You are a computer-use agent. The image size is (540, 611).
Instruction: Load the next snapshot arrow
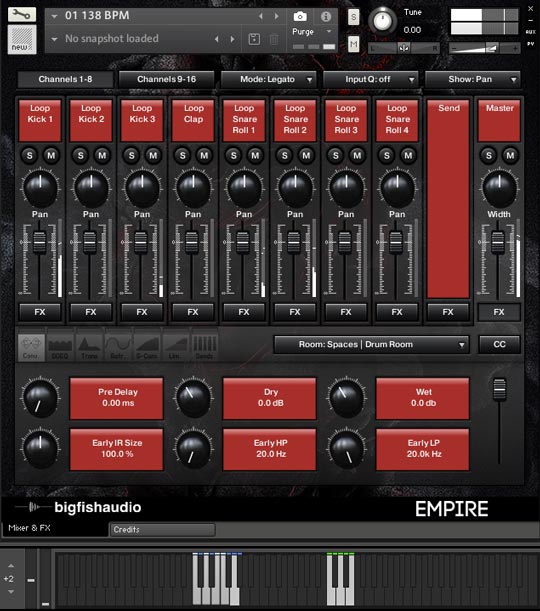[233, 39]
